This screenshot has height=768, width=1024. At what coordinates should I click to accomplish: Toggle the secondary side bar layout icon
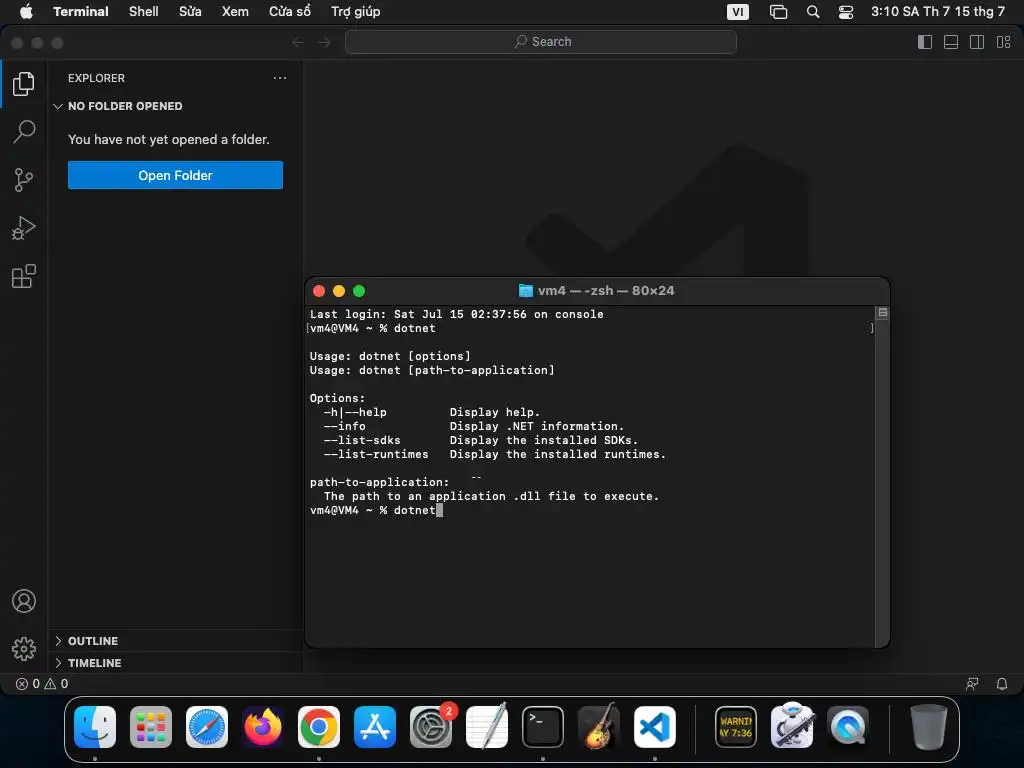point(977,42)
